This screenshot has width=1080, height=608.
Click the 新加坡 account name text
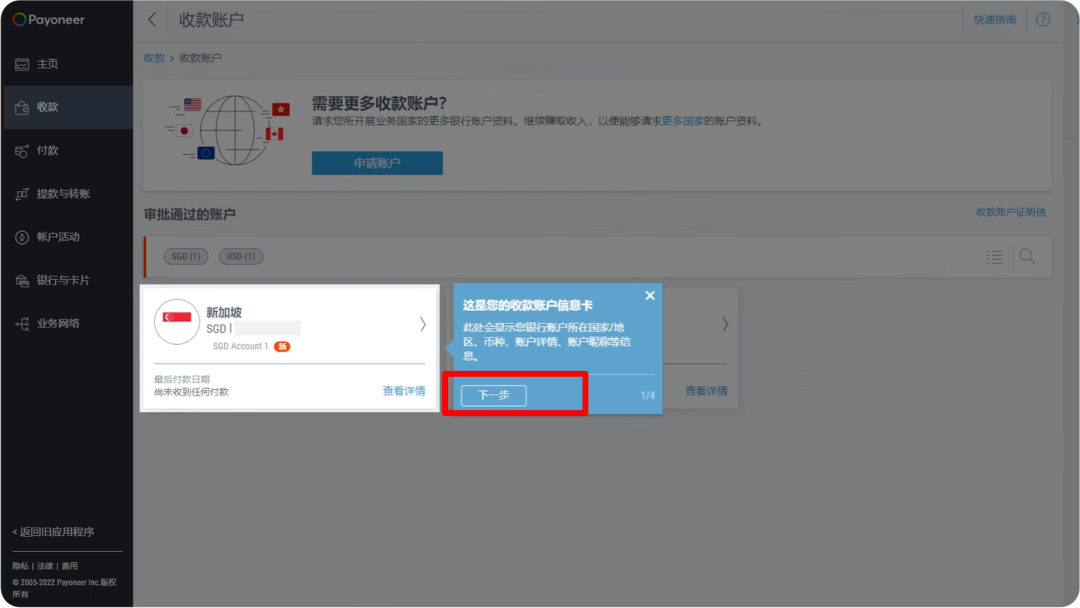[x=224, y=312]
